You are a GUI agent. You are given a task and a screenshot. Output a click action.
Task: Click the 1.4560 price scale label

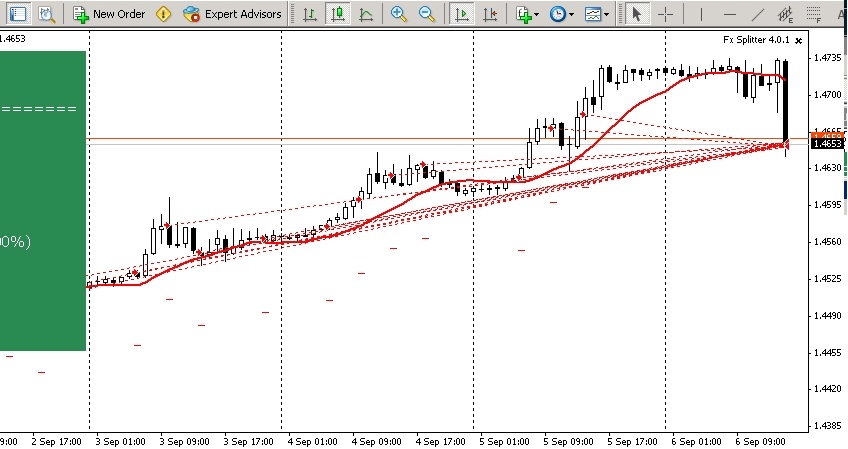pos(827,242)
